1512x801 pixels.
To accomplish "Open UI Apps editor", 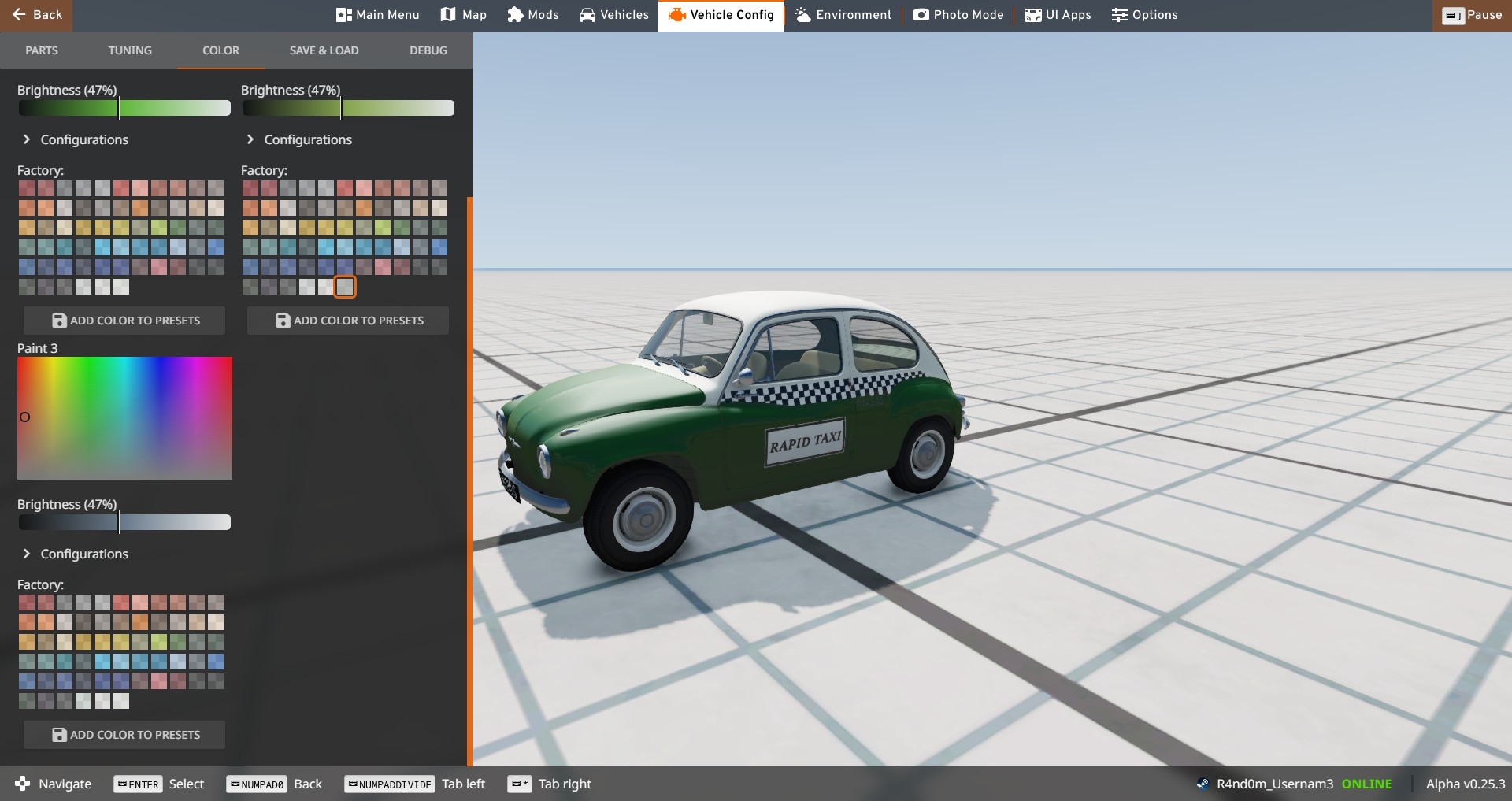I will [1058, 15].
